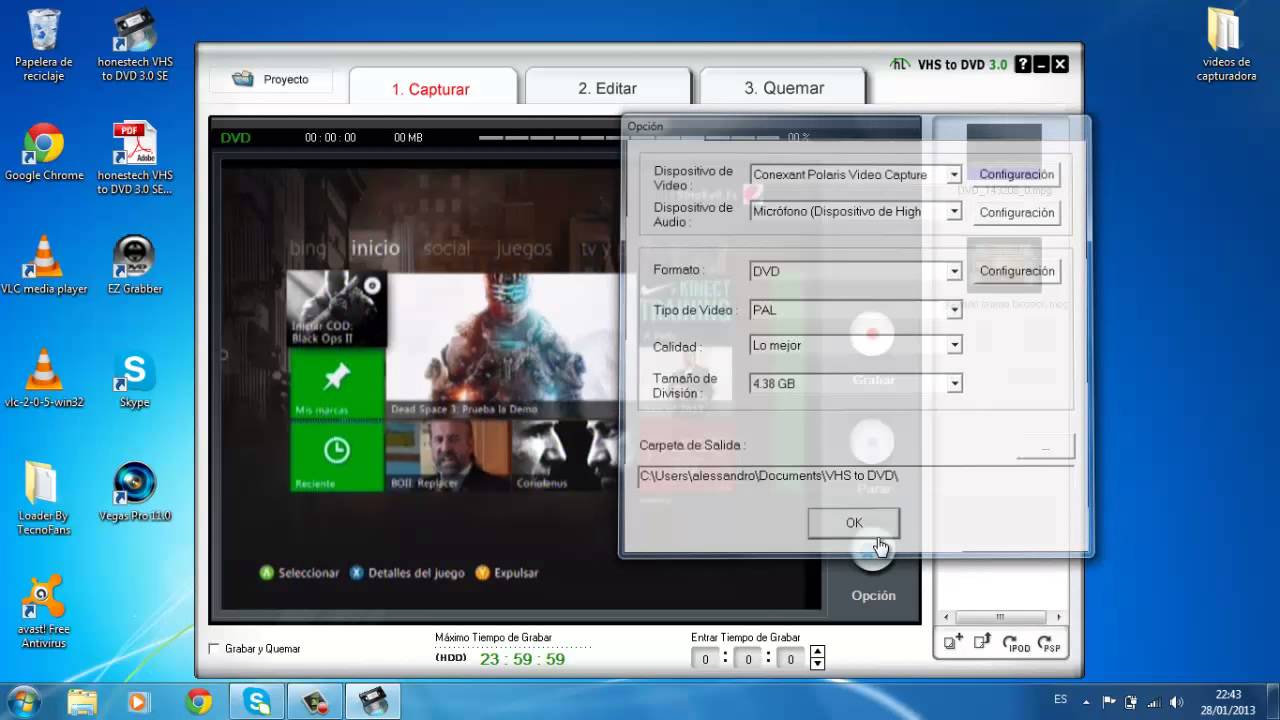Toggle the Grabar y Quemar checkbox
Screen dimensions: 1280x720
click(213, 649)
